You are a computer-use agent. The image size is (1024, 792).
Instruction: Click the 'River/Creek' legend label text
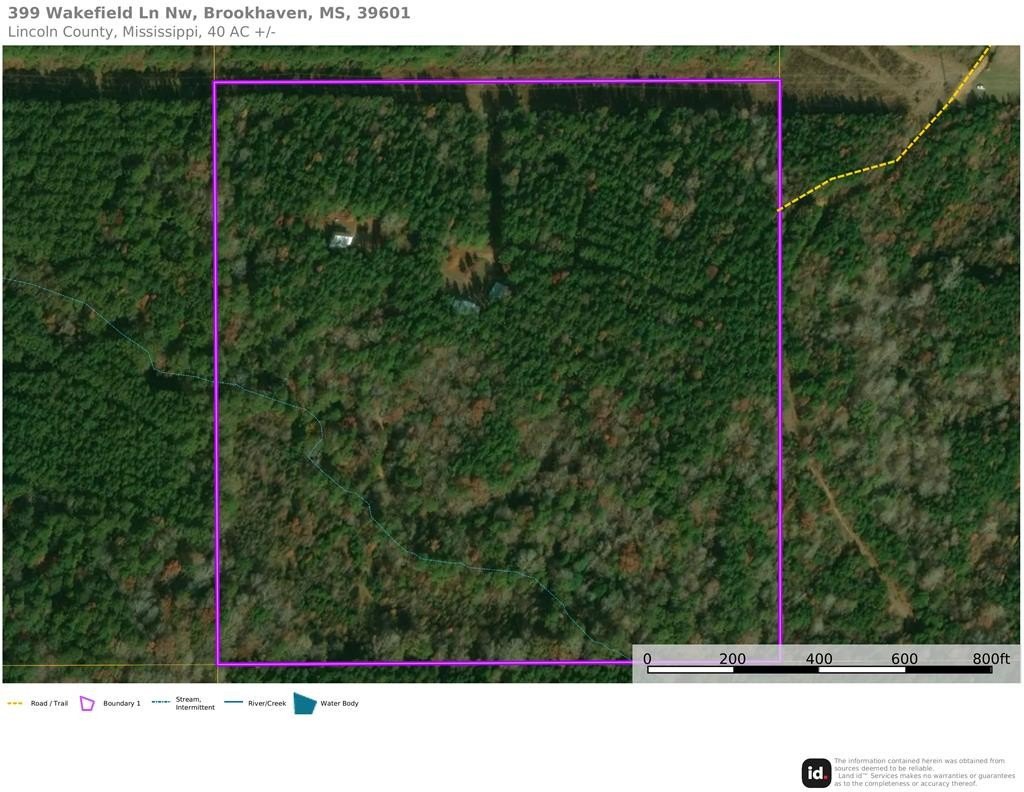coord(267,703)
